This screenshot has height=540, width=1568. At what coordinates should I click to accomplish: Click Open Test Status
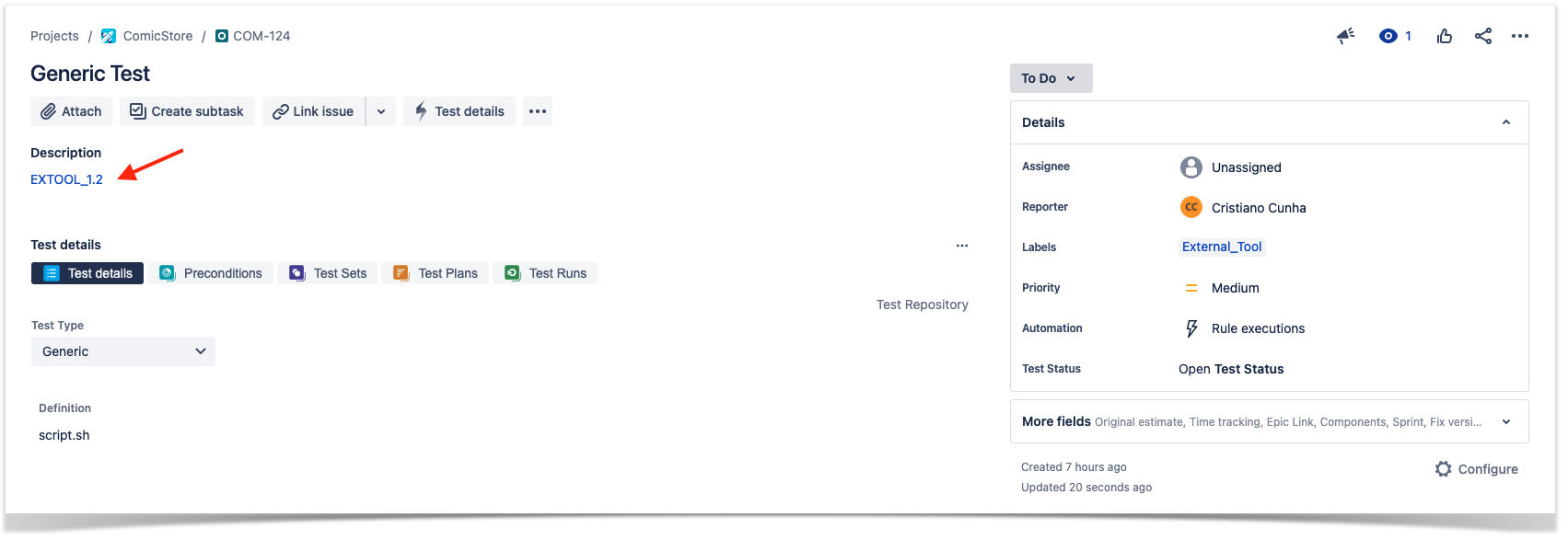point(1231,369)
